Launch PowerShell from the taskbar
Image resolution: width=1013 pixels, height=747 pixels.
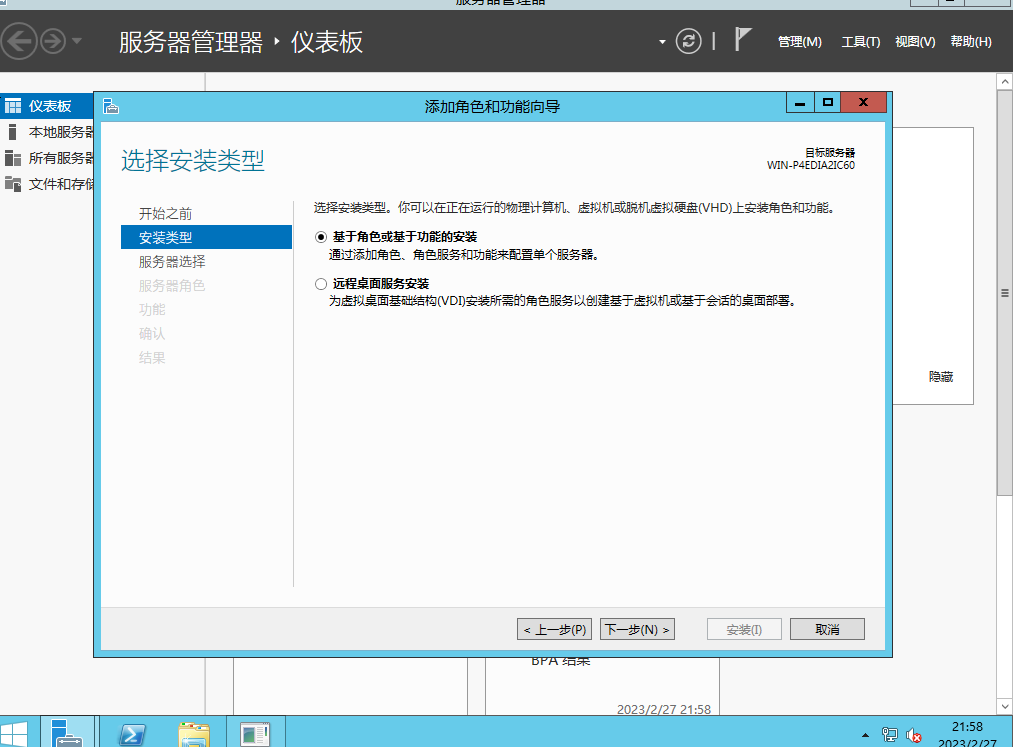132,734
